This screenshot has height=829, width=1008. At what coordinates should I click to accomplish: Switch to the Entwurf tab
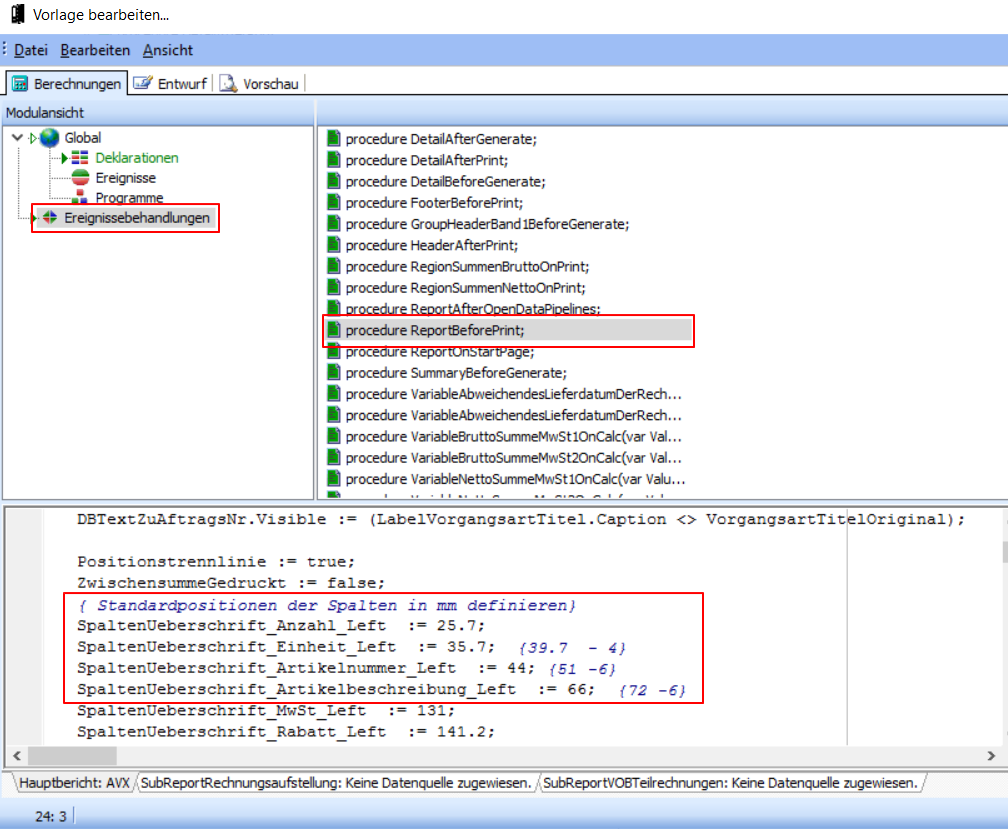(x=170, y=84)
